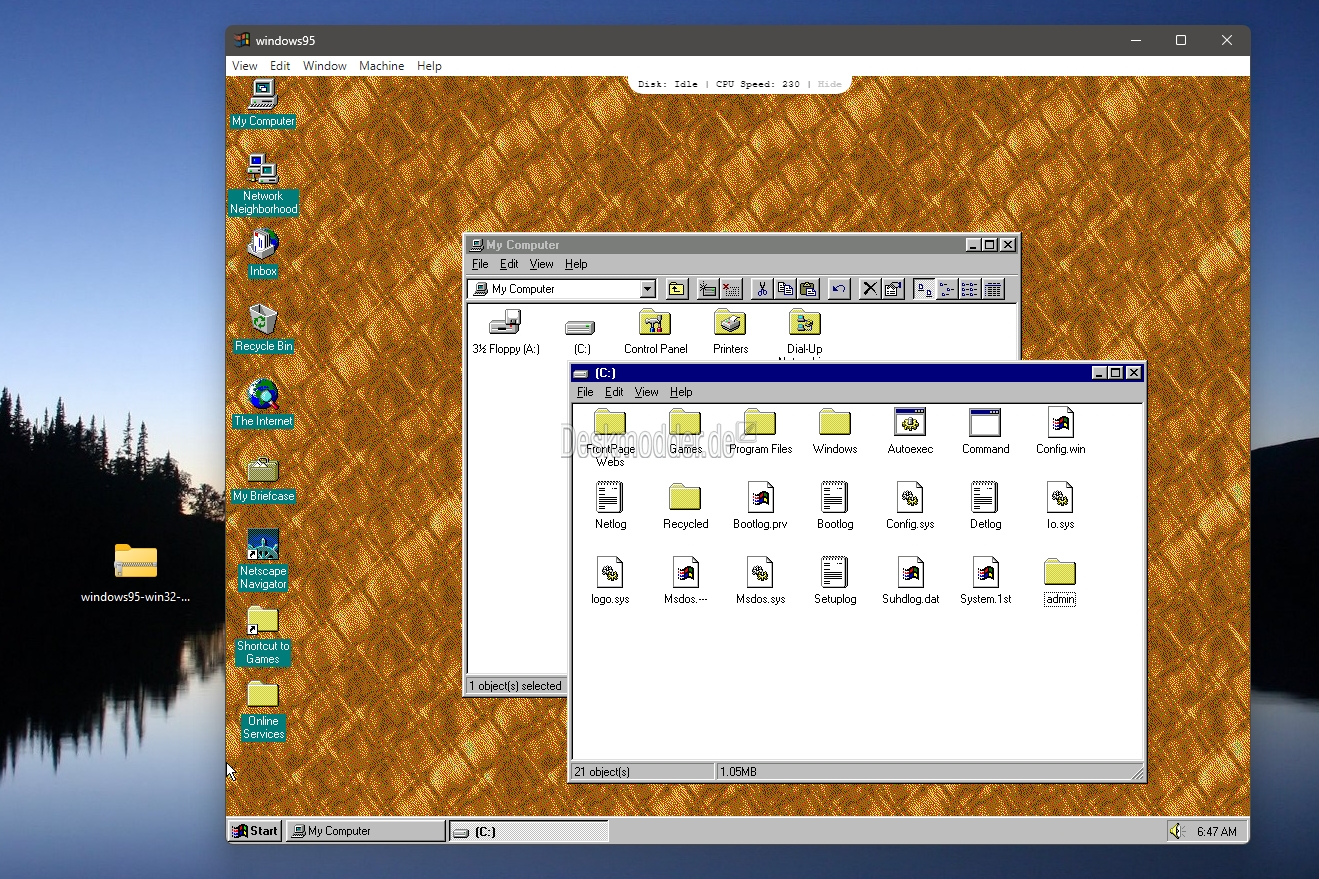Select the Autoexec file icon
Viewport: 1319px width, 879px height.
pyautogui.click(x=910, y=432)
